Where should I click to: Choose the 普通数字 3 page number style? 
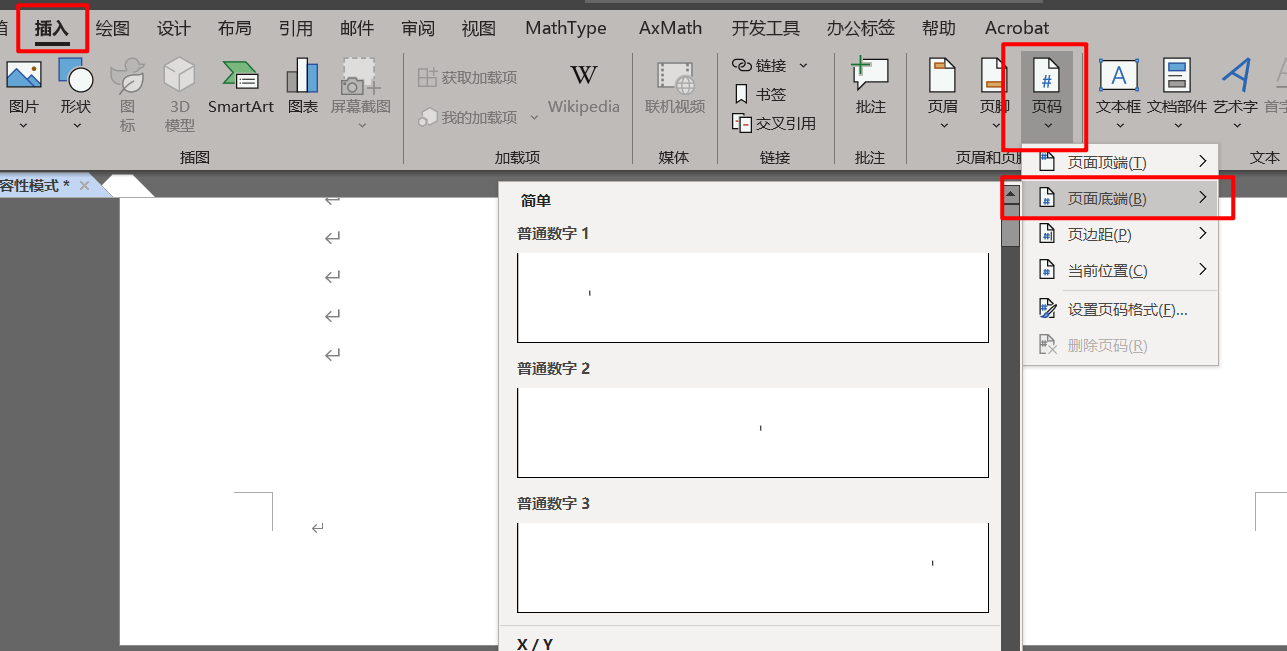(753, 567)
